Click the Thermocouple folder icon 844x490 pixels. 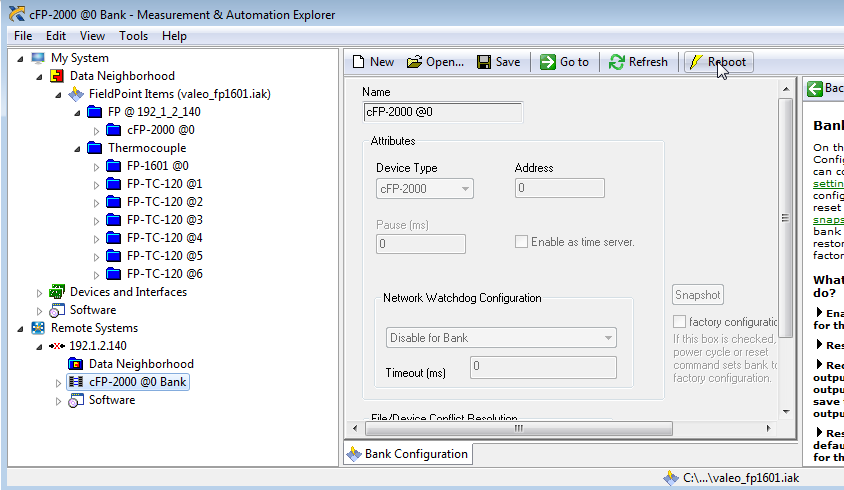point(95,148)
